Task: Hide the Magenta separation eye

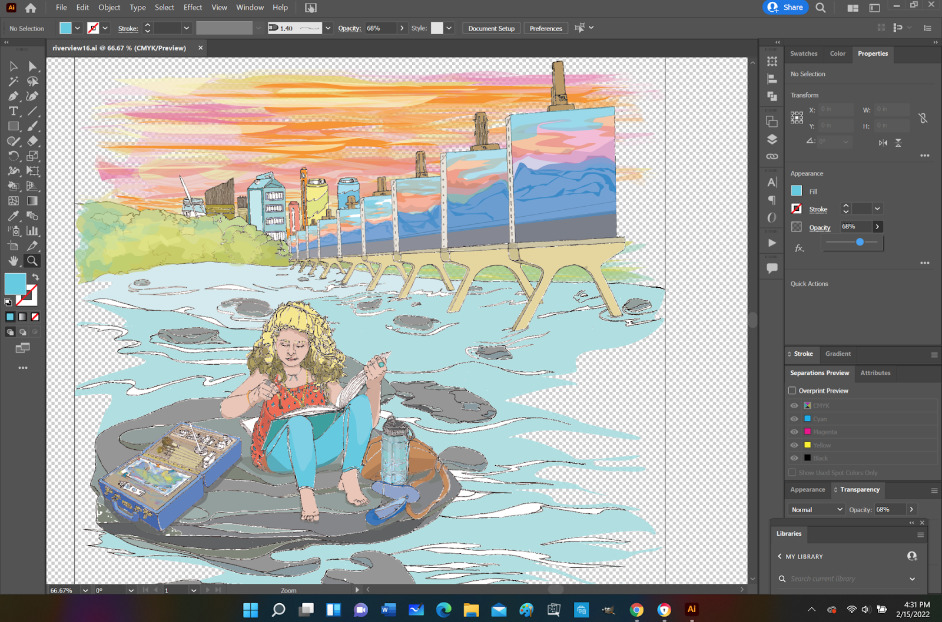Action: click(795, 432)
